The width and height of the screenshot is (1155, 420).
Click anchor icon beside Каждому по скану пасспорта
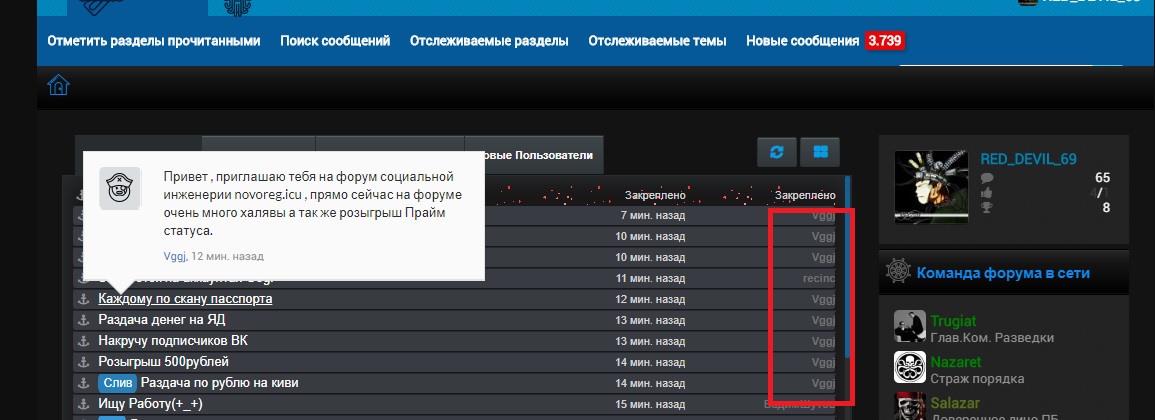coord(83,299)
